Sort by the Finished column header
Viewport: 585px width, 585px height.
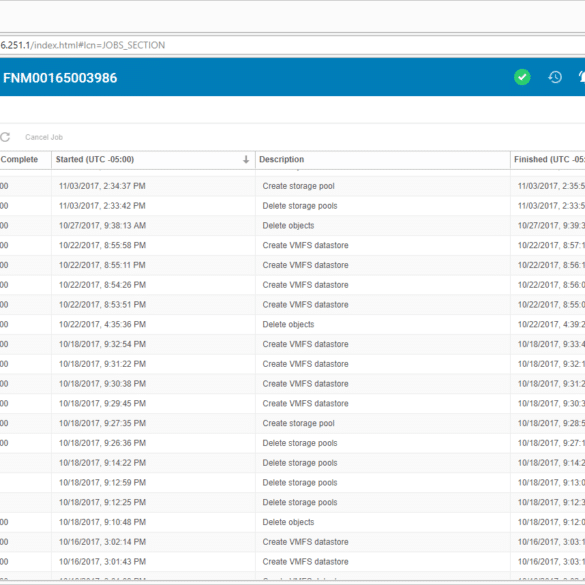coord(548,160)
